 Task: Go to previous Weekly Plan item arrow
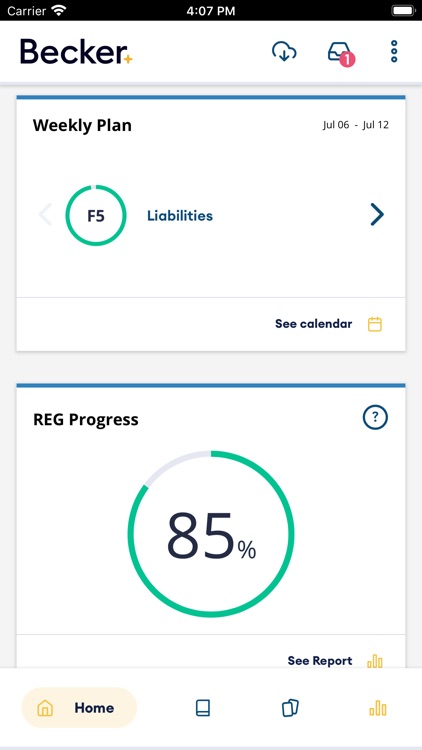tap(45, 214)
